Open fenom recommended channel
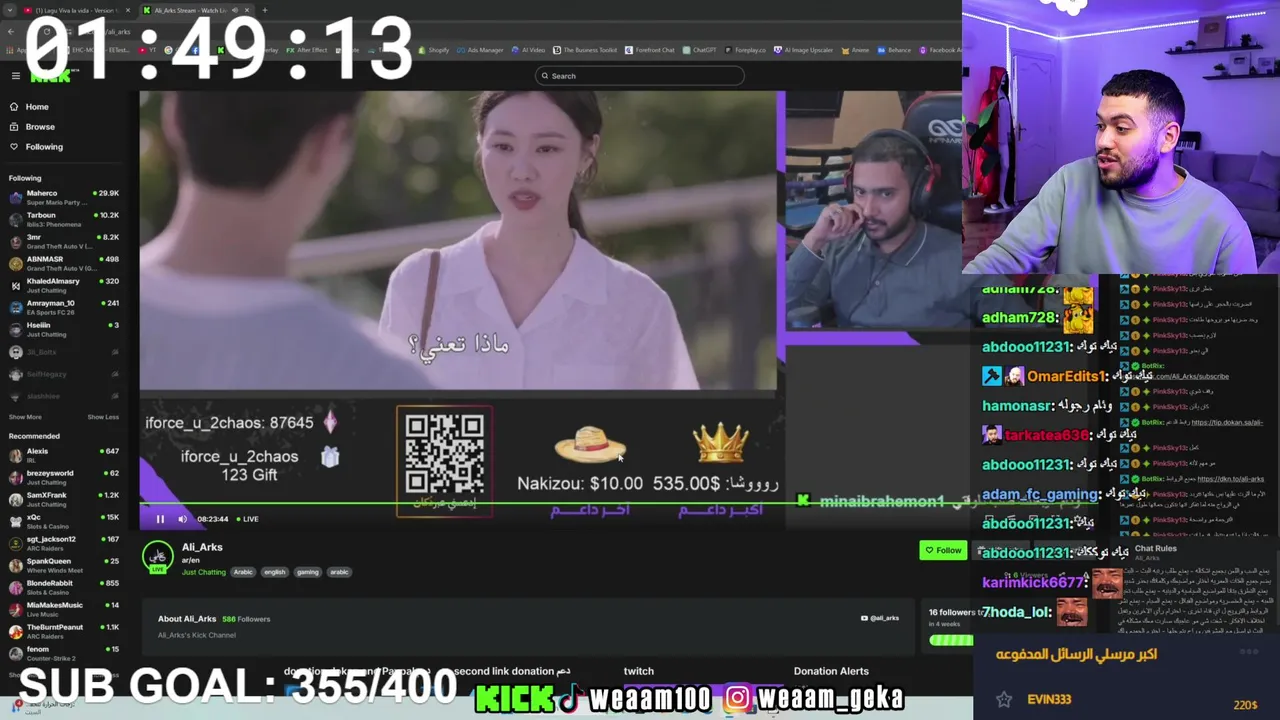Screen dimensions: 1280x720 [62, 653]
